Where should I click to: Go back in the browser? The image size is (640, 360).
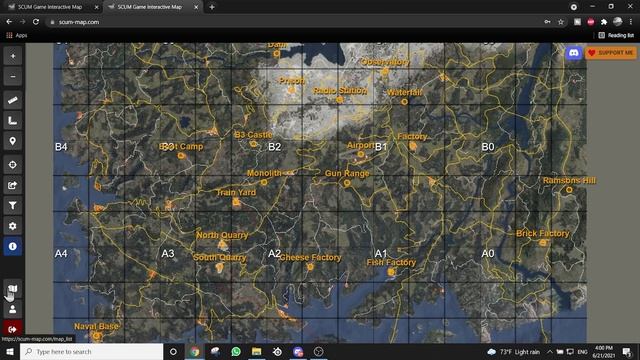[9, 22]
